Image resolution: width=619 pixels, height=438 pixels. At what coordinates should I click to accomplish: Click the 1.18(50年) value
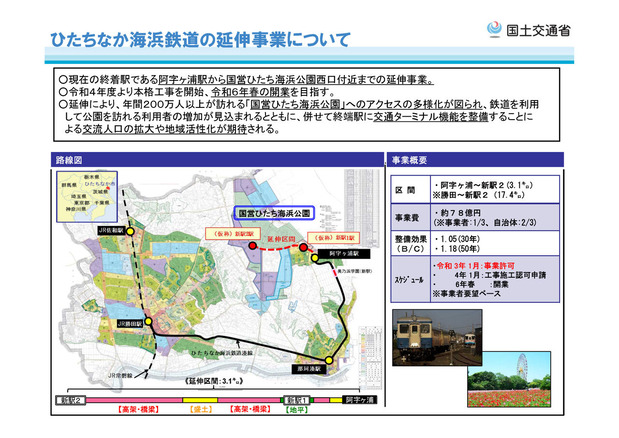457,249
